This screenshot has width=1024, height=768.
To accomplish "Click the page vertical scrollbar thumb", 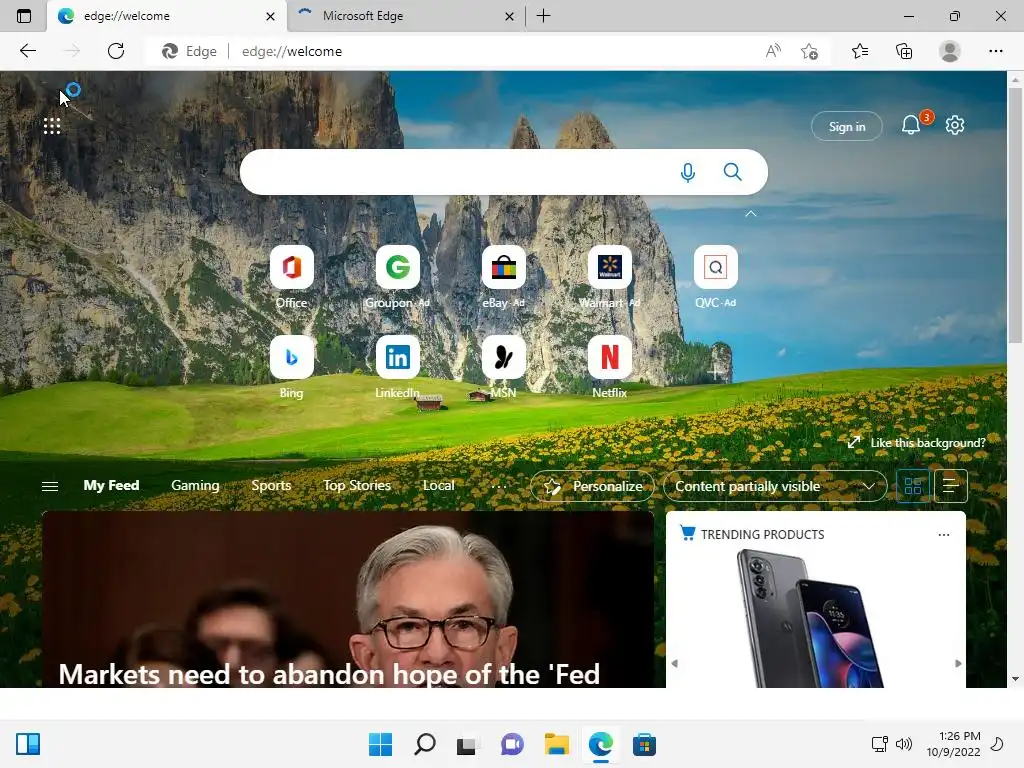I will pyautogui.click(x=1015, y=214).
